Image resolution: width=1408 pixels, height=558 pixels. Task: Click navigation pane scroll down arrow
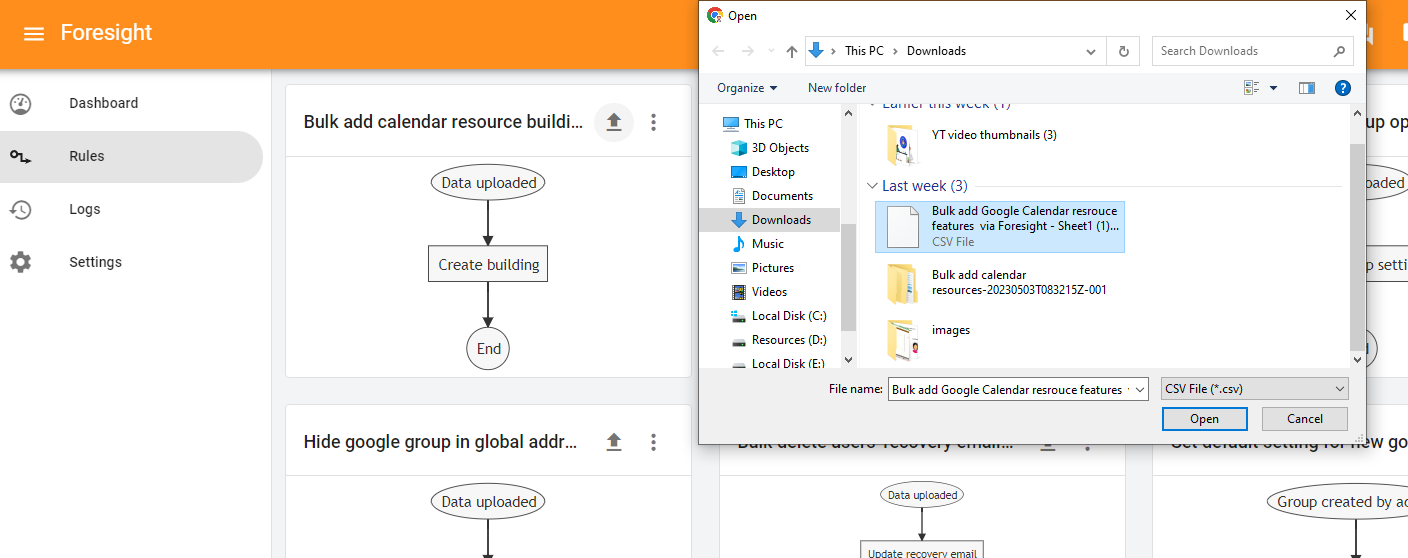tap(848, 360)
